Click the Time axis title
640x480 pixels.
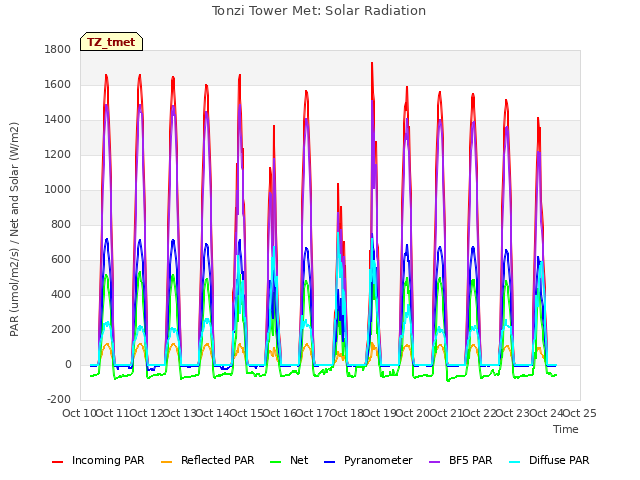(566, 429)
